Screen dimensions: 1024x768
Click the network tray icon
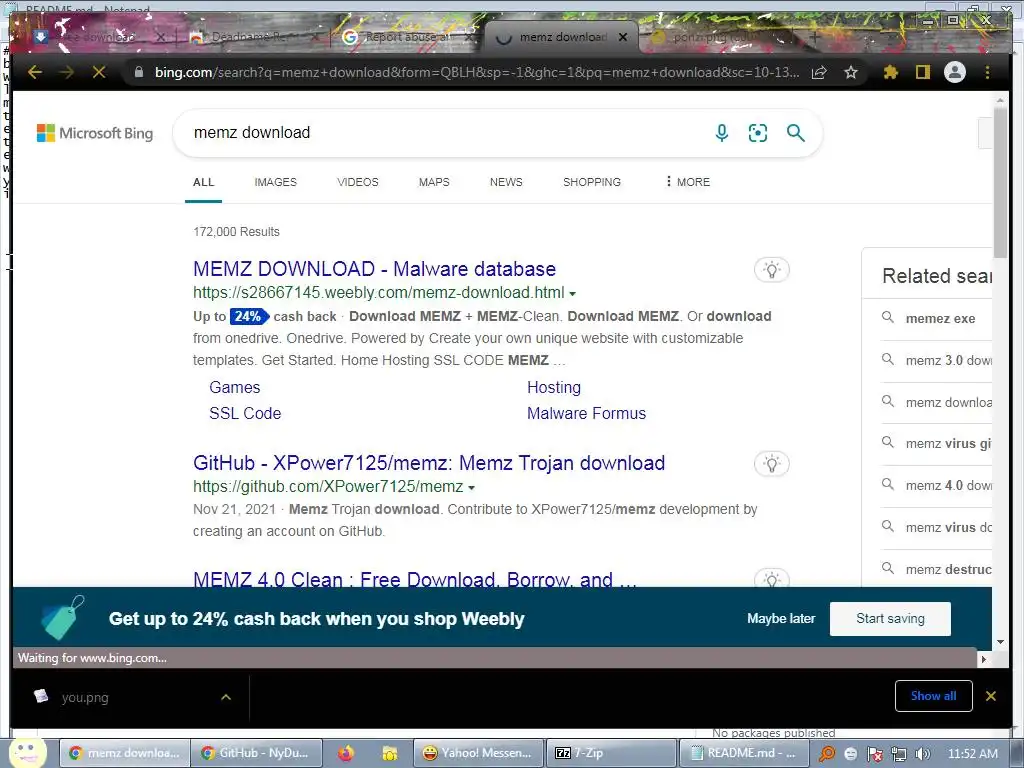coord(899,754)
